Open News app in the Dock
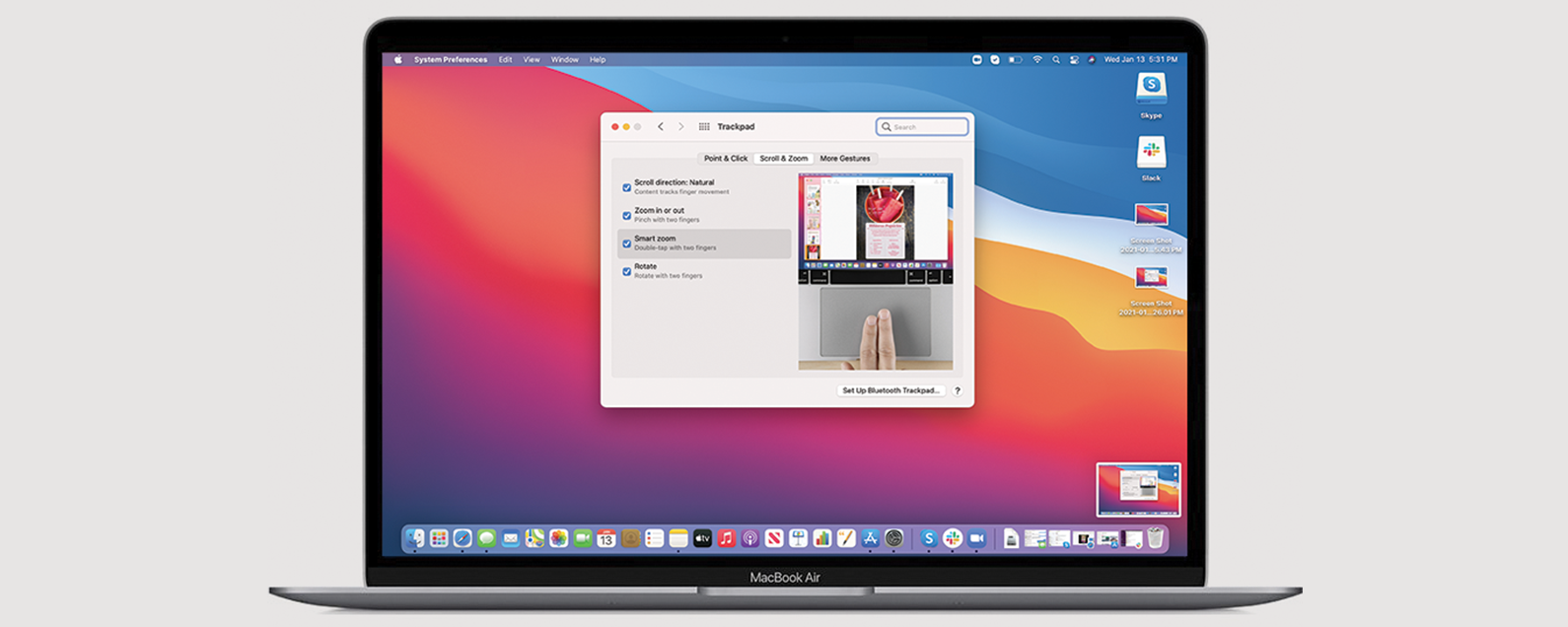Screen dimensions: 1568x627 point(774,538)
